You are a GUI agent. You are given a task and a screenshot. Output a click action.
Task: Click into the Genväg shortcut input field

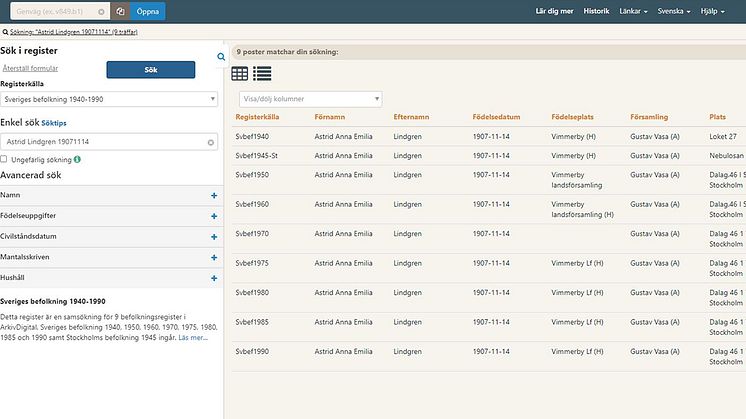coord(50,11)
